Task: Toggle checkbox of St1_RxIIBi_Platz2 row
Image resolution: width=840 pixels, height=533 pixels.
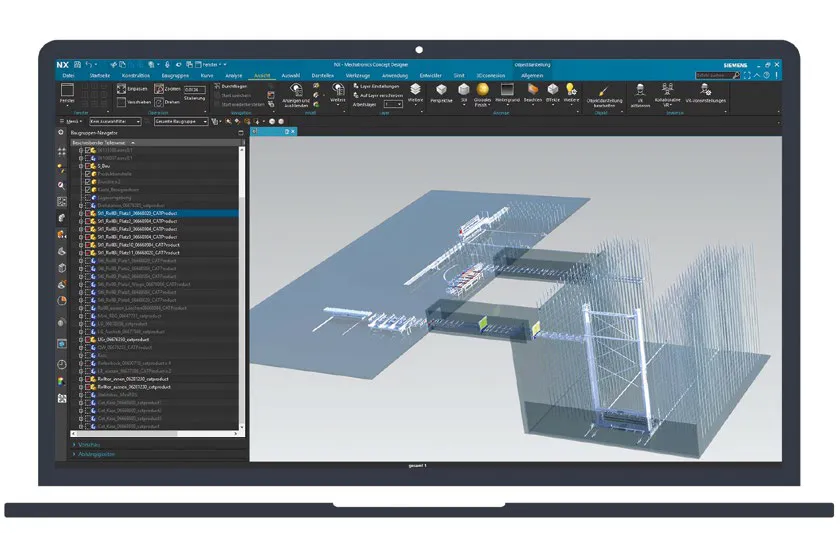Action: pyautogui.click(x=88, y=221)
